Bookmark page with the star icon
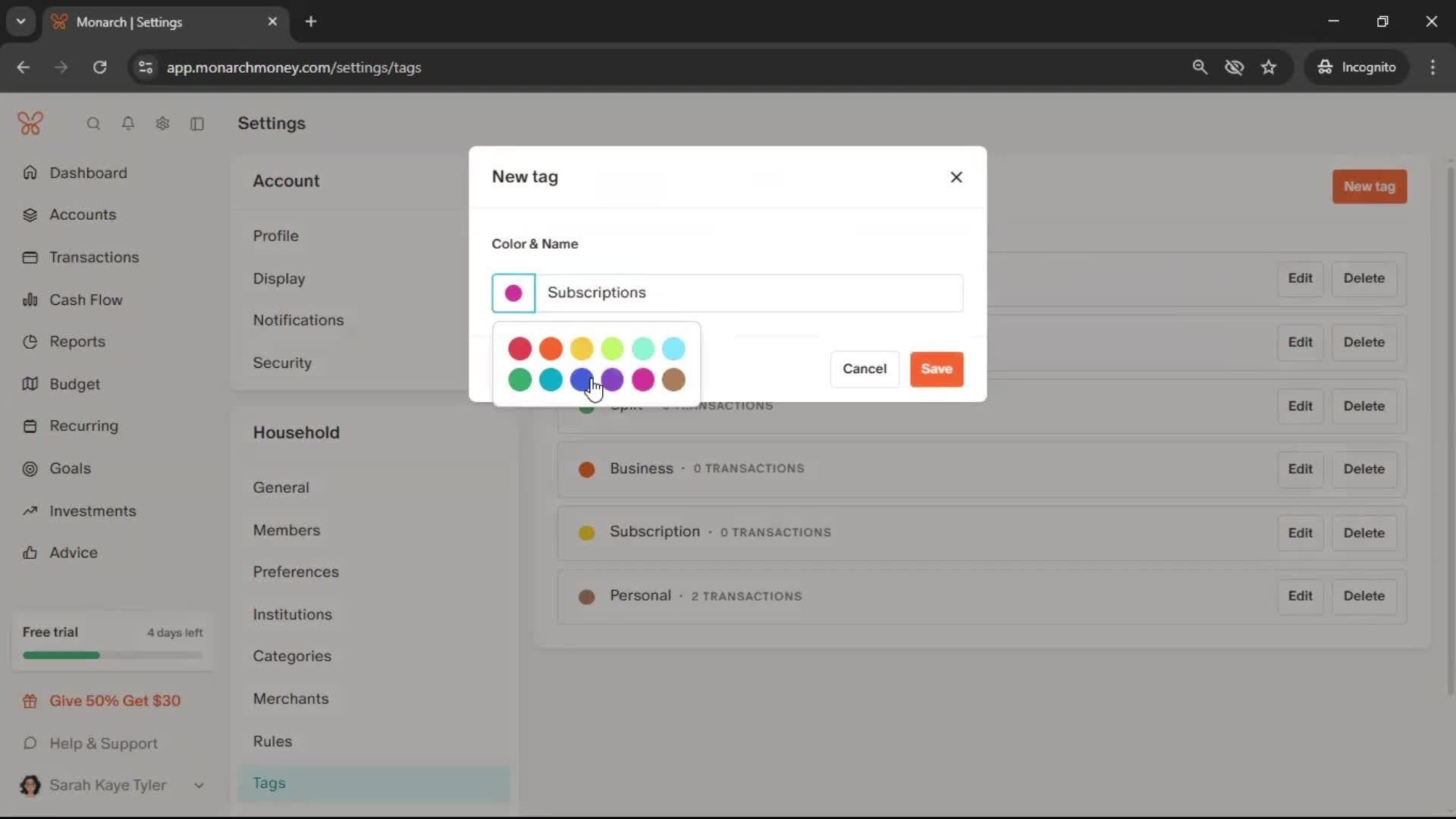 coord(1269,67)
